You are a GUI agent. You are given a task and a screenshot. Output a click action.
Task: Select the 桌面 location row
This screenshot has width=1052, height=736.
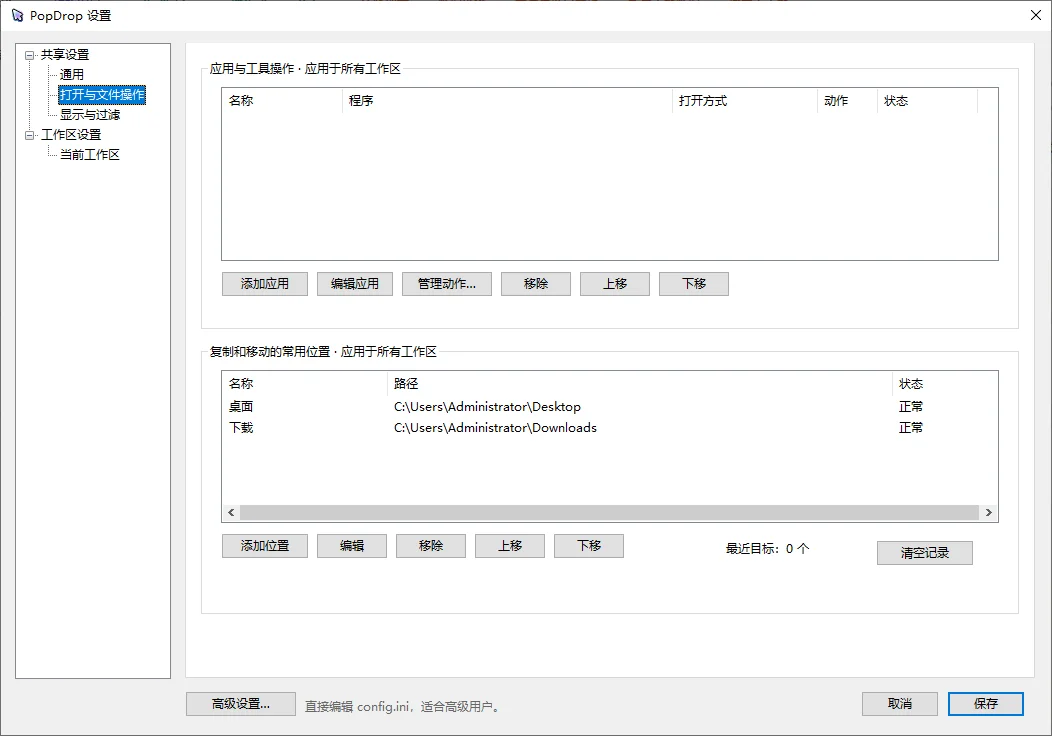pyautogui.click(x=610, y=407)
